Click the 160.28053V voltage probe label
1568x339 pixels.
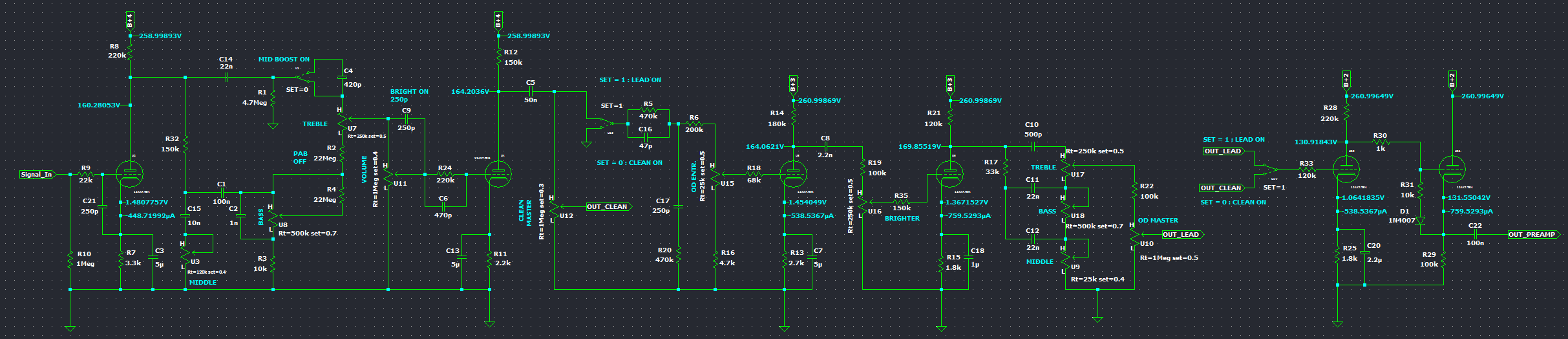pyautogui.click(x=99, y=105)
